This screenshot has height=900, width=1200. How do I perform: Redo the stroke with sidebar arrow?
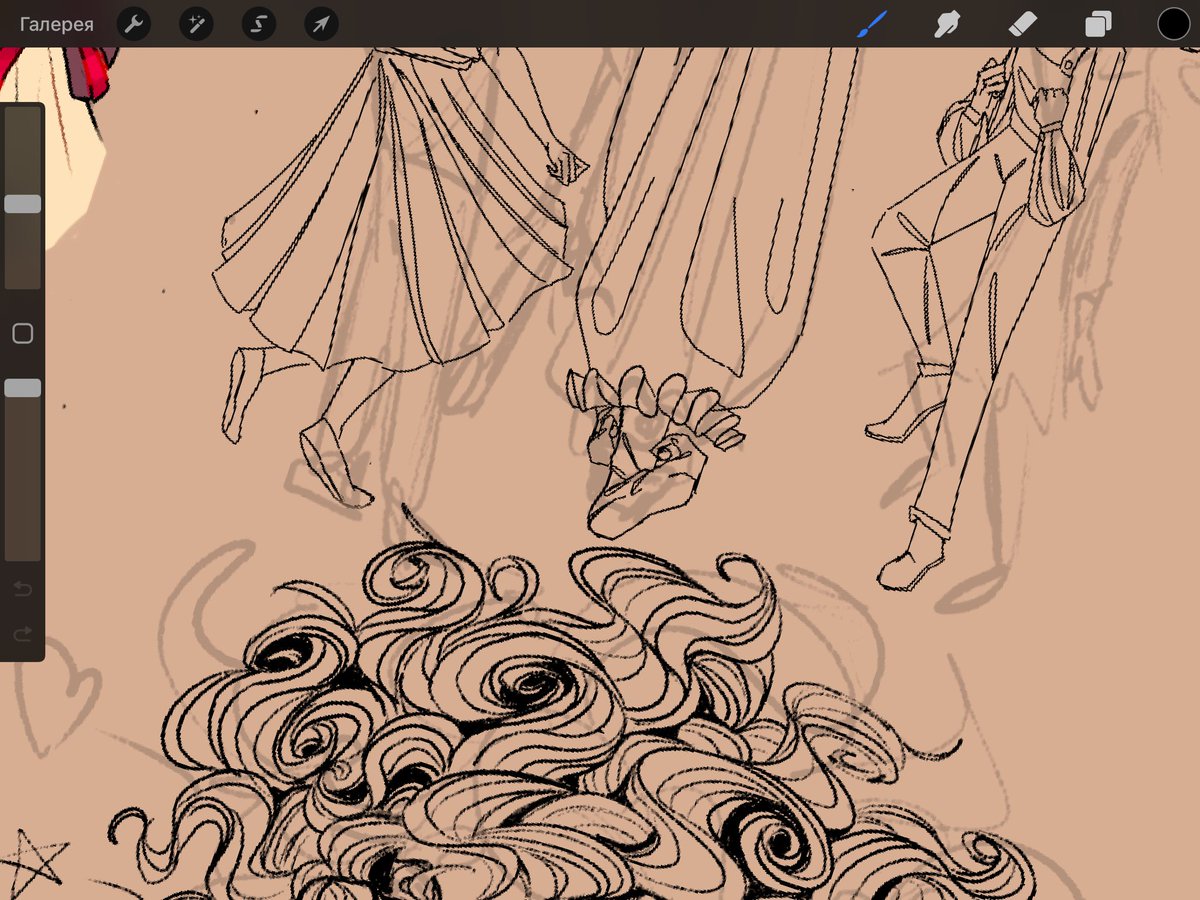(x=22, y=634)
